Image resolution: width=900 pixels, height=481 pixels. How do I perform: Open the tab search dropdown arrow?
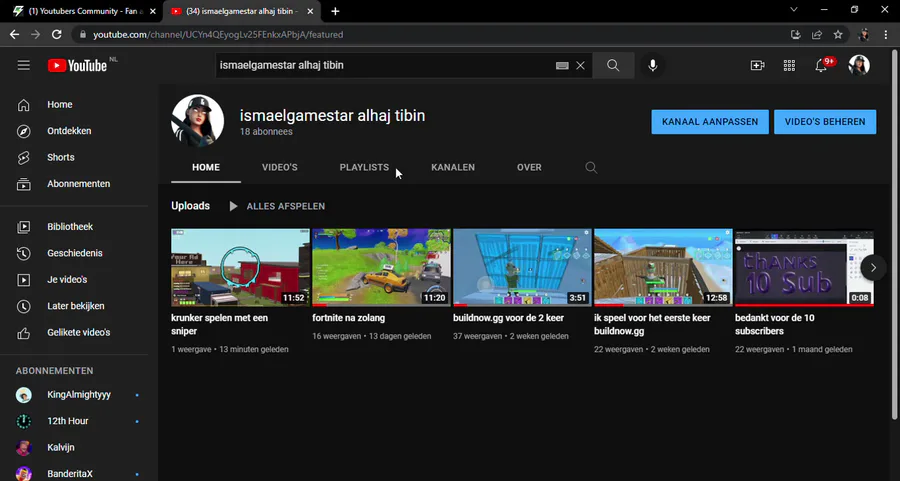[x=794, y=10]
